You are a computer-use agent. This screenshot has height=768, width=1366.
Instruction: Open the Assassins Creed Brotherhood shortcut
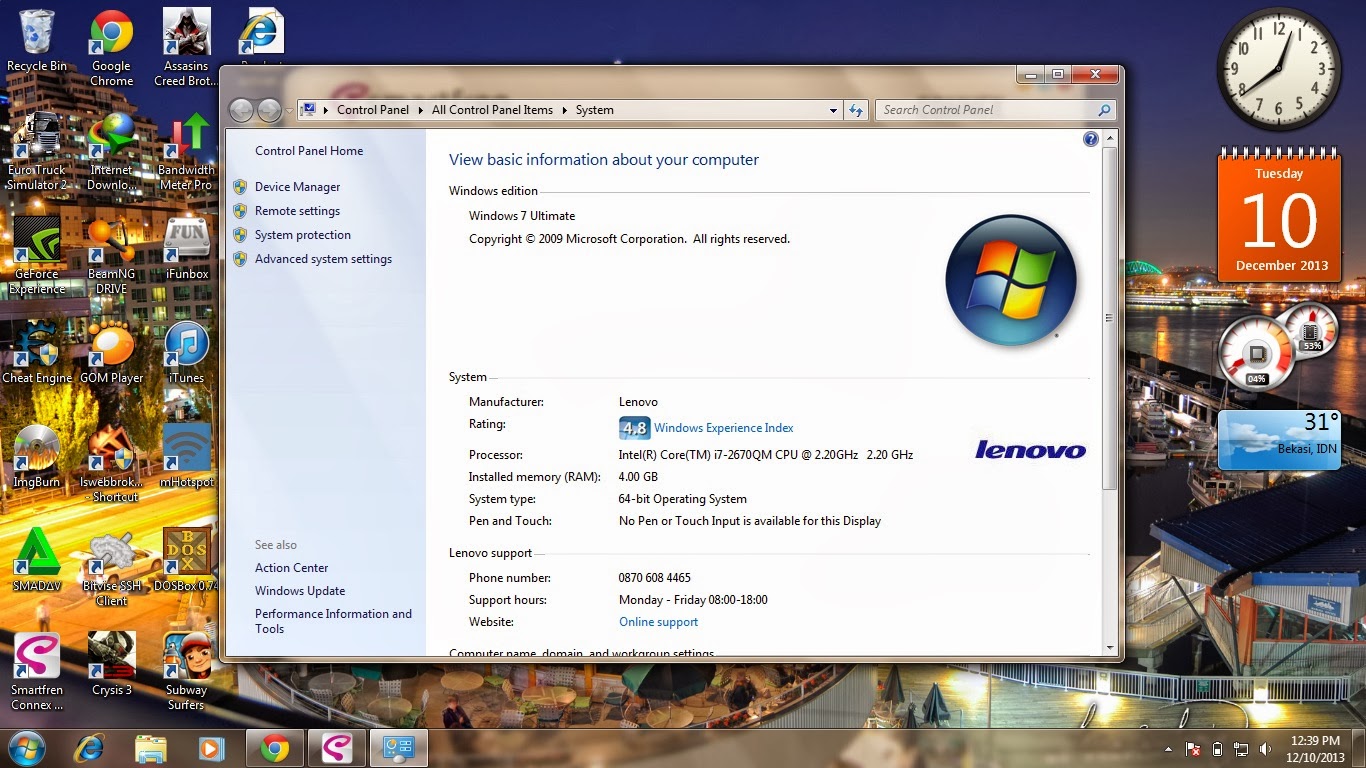(186, 47)
